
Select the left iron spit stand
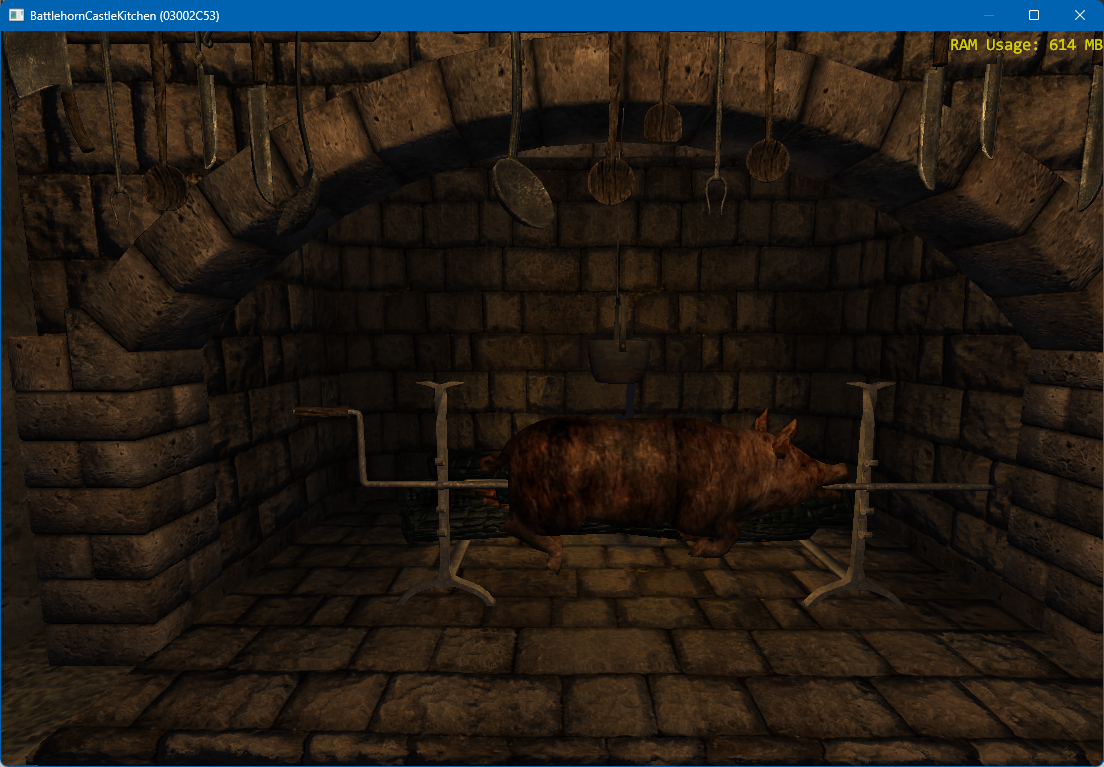(x=442, y=490)
